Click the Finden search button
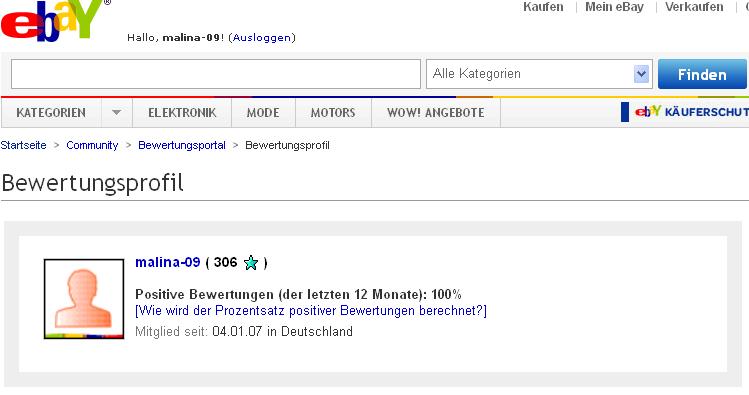The height and width of the screenshot is (395, 749). (x=702, y=74)
